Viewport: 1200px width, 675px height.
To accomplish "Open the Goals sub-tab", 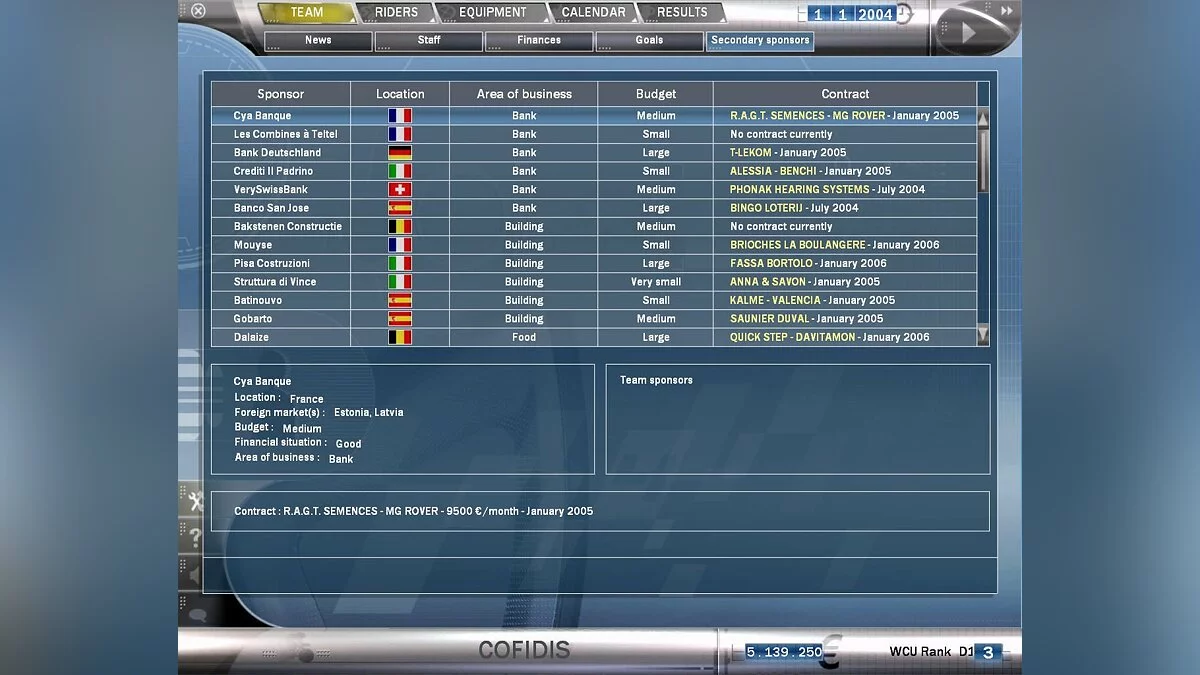I will tap(649, 41).
